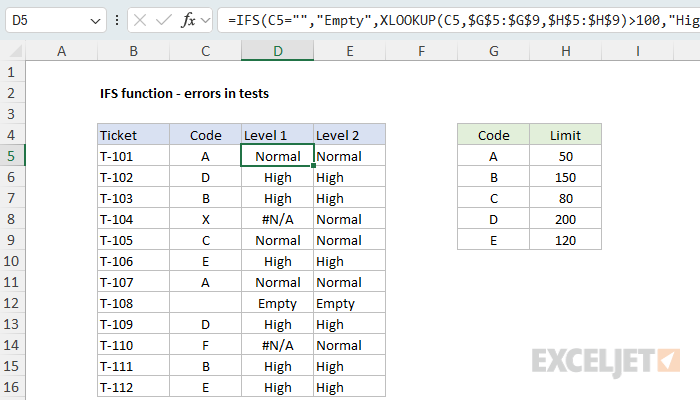Select limit value 120 cell
This screenshot has height=400, width=700.
pos(566,240)
